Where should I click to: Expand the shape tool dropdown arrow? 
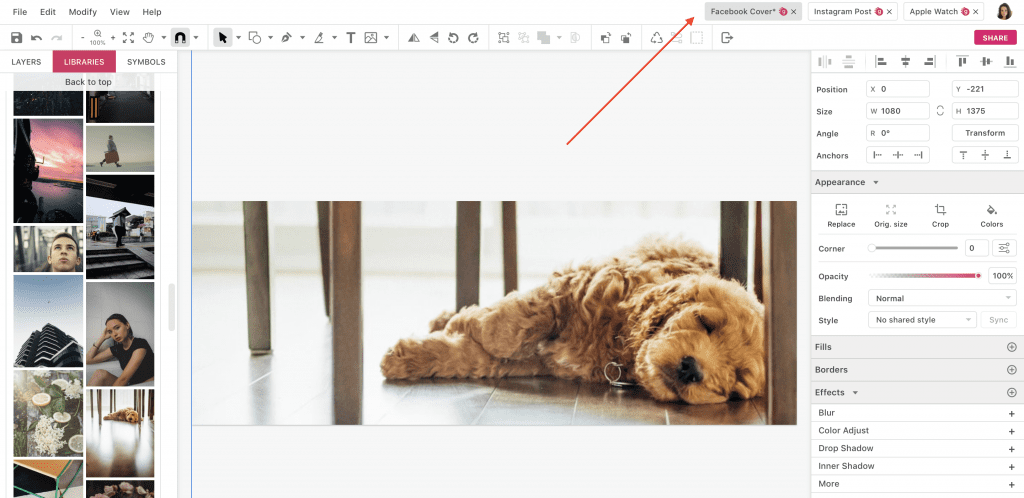[270, 38]
